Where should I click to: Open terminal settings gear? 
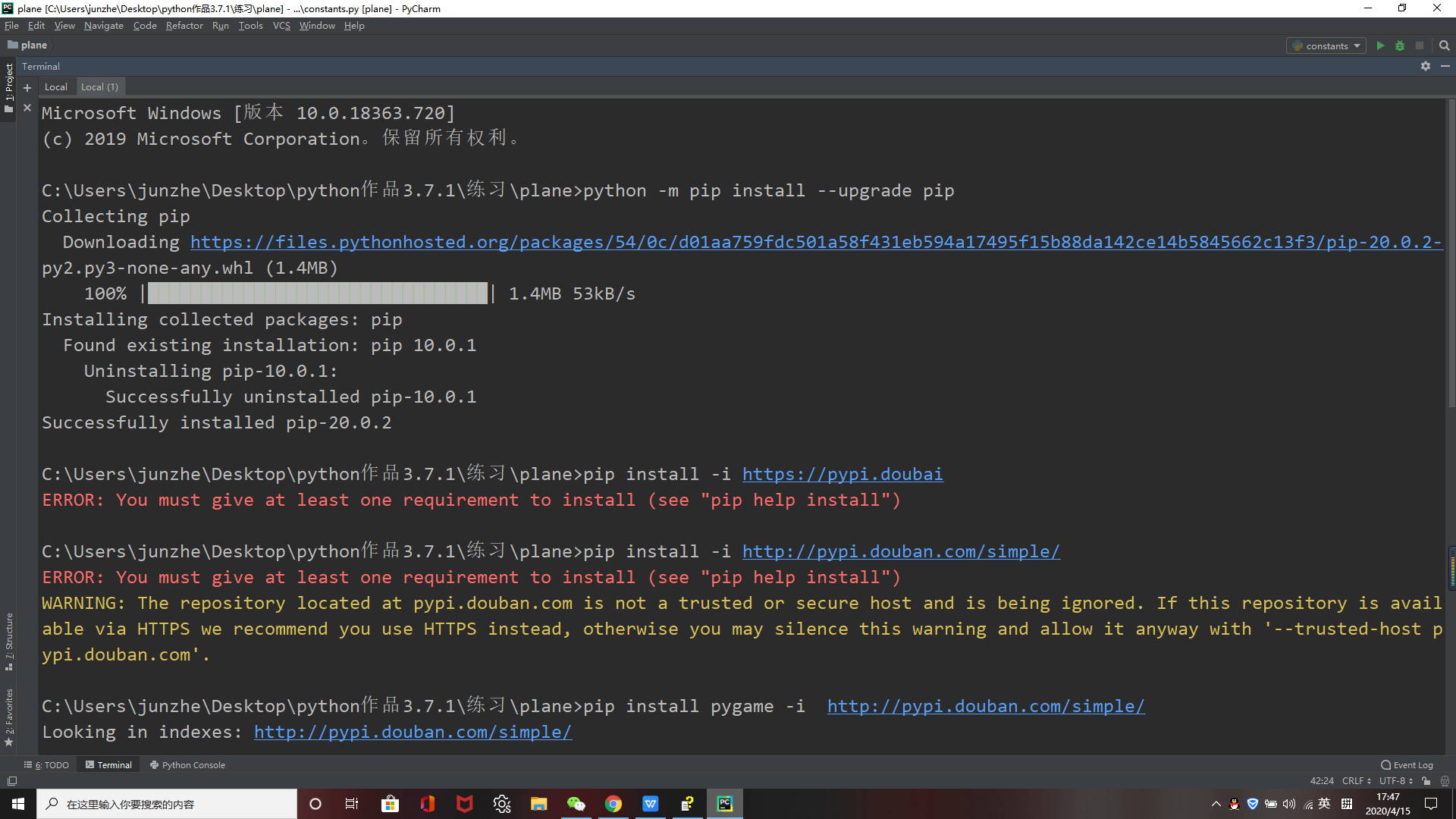pyautogui.click(x=1426, y=66)
